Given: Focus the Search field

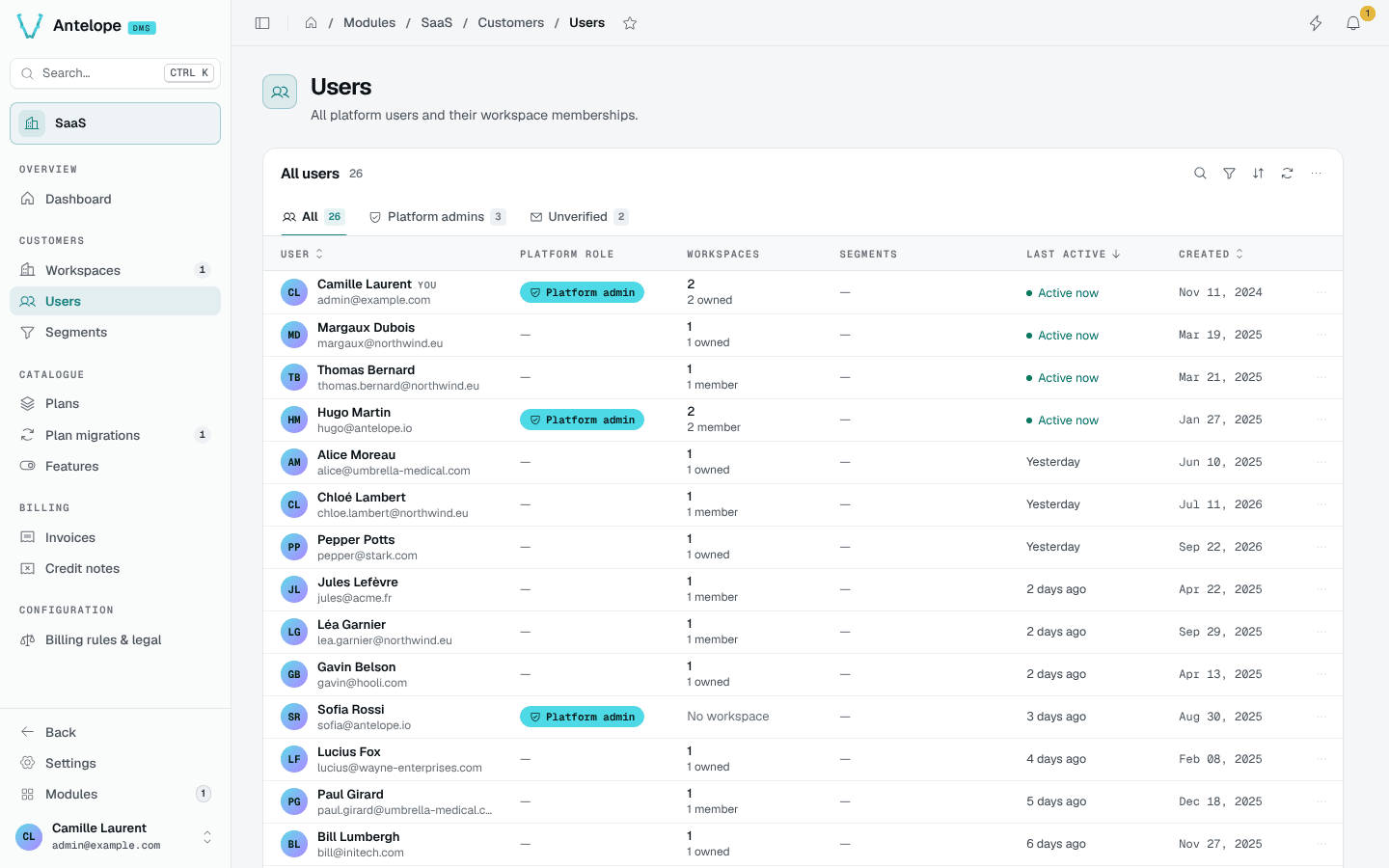Looking at the screenshot, I should [x=115, y=73].
